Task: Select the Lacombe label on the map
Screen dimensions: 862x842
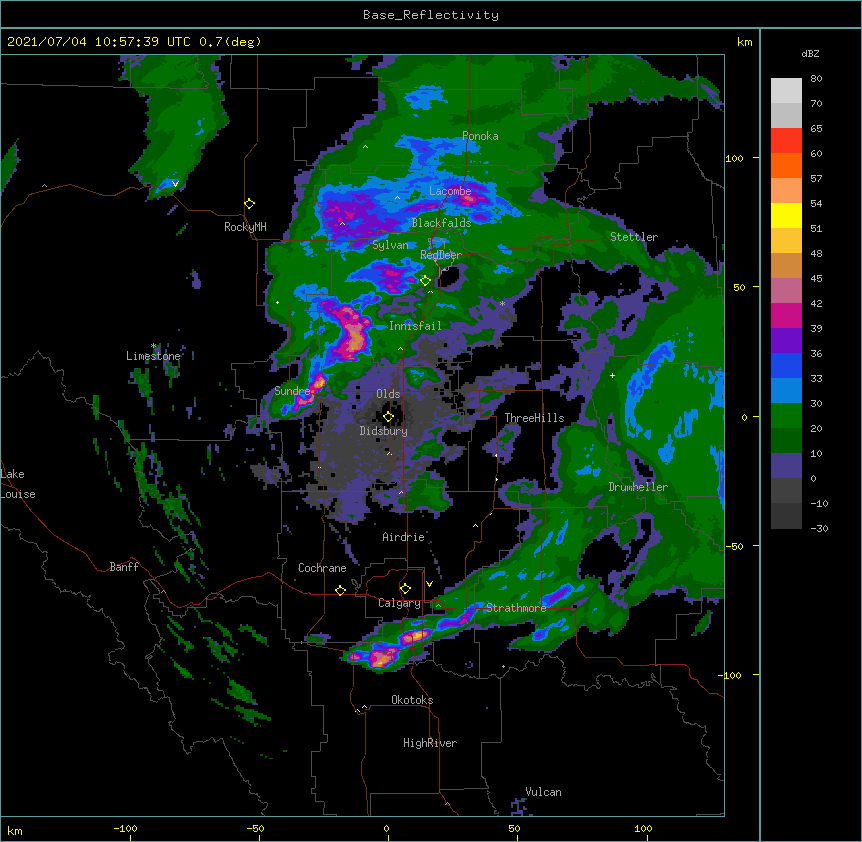Action: [450, 191]
